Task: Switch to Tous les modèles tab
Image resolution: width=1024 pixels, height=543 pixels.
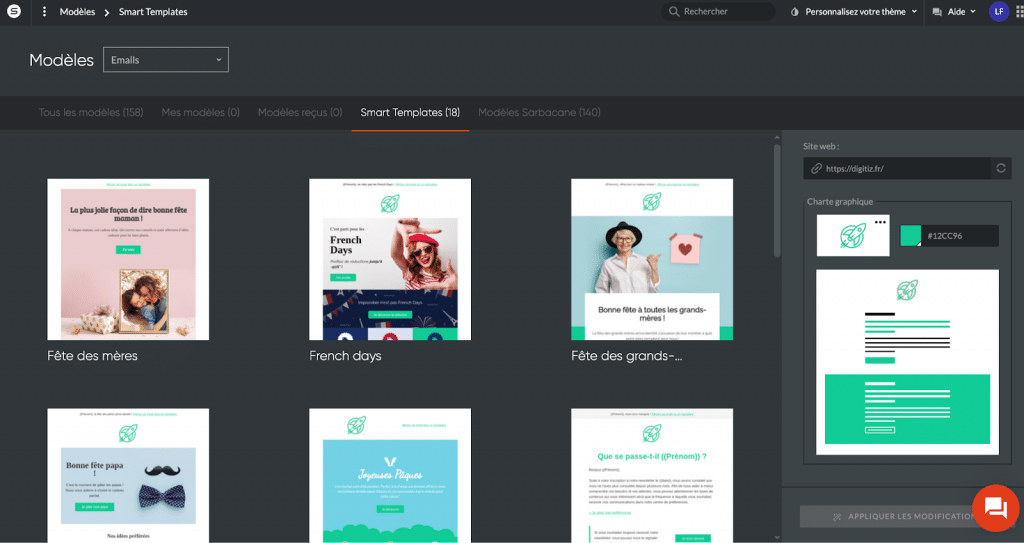Action: click(91, 113)
